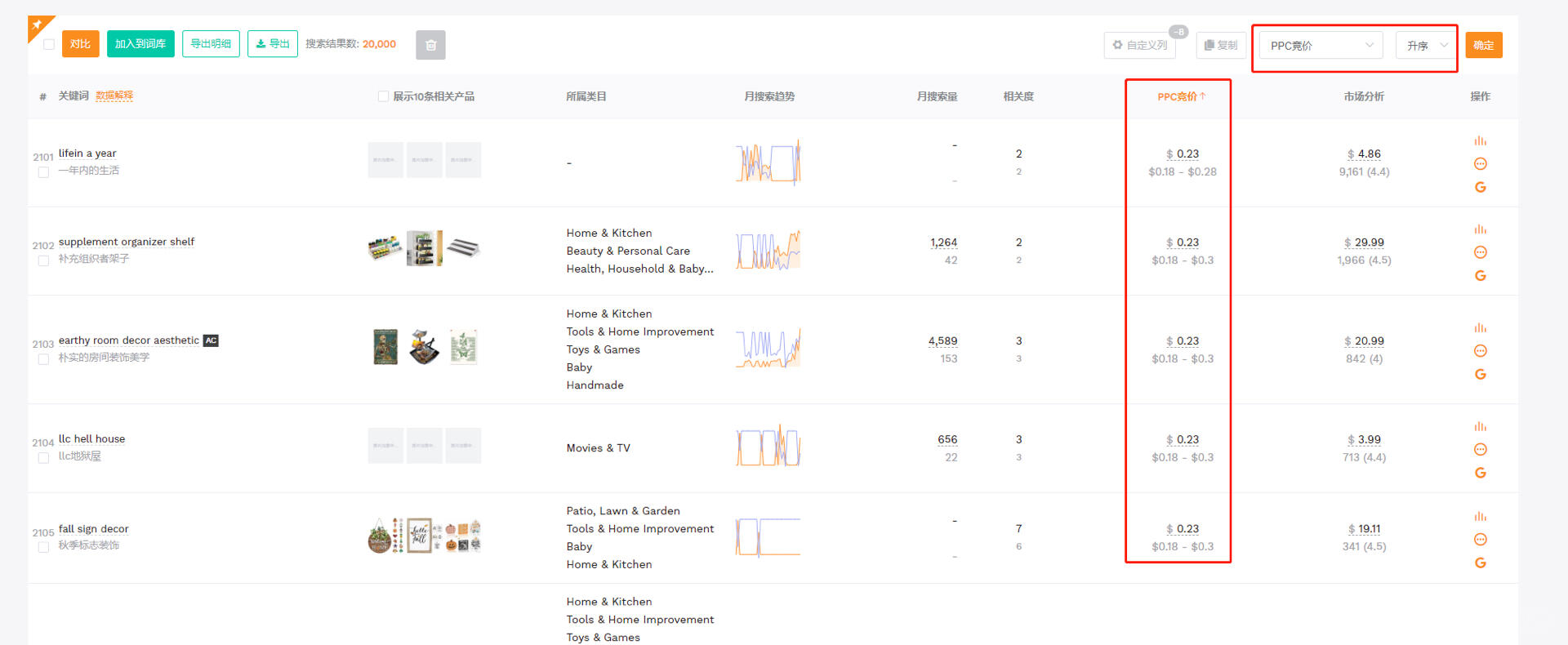Enable 展示10条相关产品 checkbox
Image resolution: width=1568 pixels, height=645 pixels.
click(383, 96)
